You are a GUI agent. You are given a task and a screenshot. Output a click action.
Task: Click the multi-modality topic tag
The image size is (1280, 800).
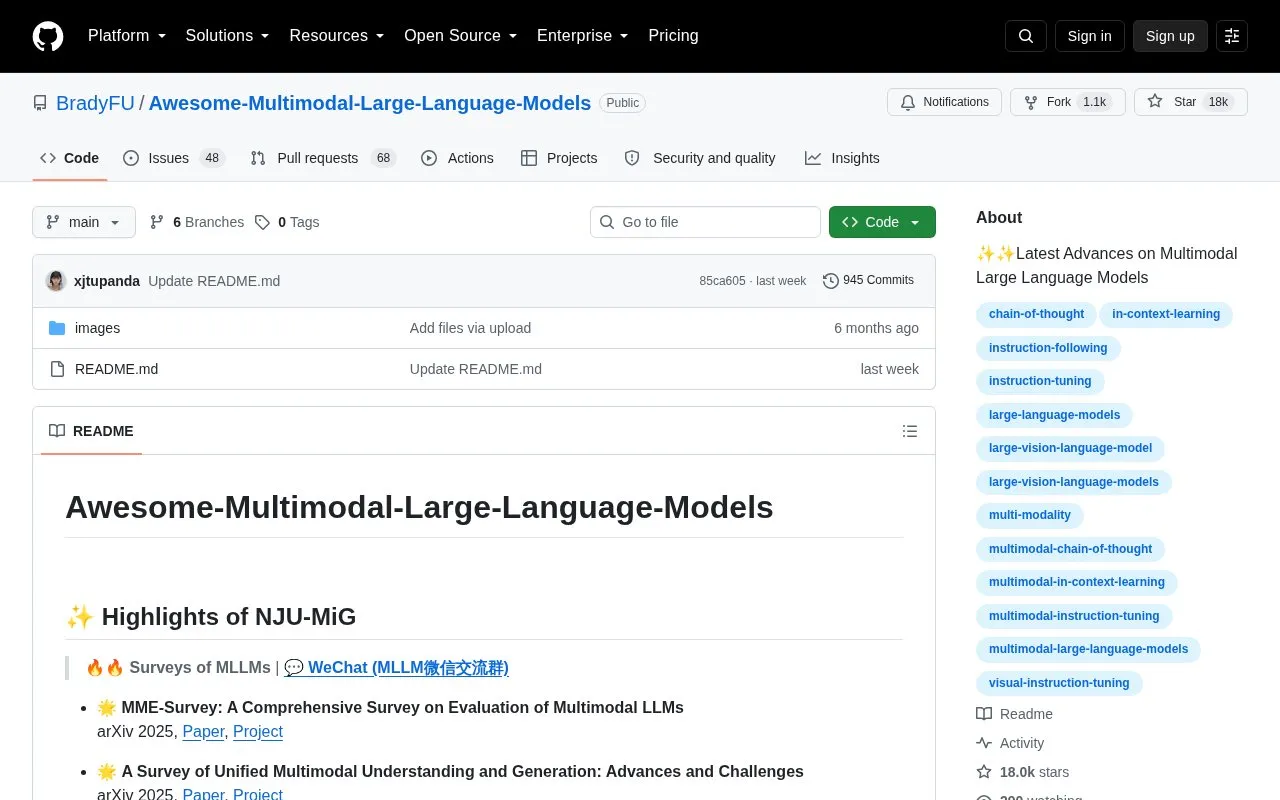coord(1030,515)
